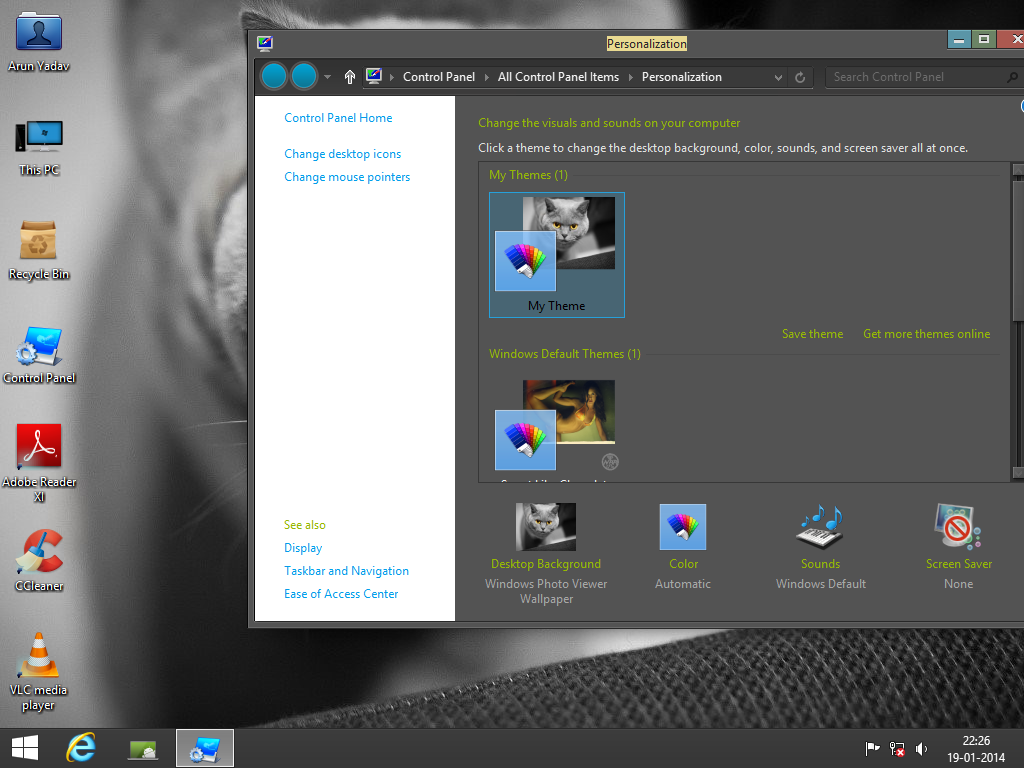The image size is (1024, 768).
Task: Click the Automatic Color palette swatch
Action: tap(682, 527)
